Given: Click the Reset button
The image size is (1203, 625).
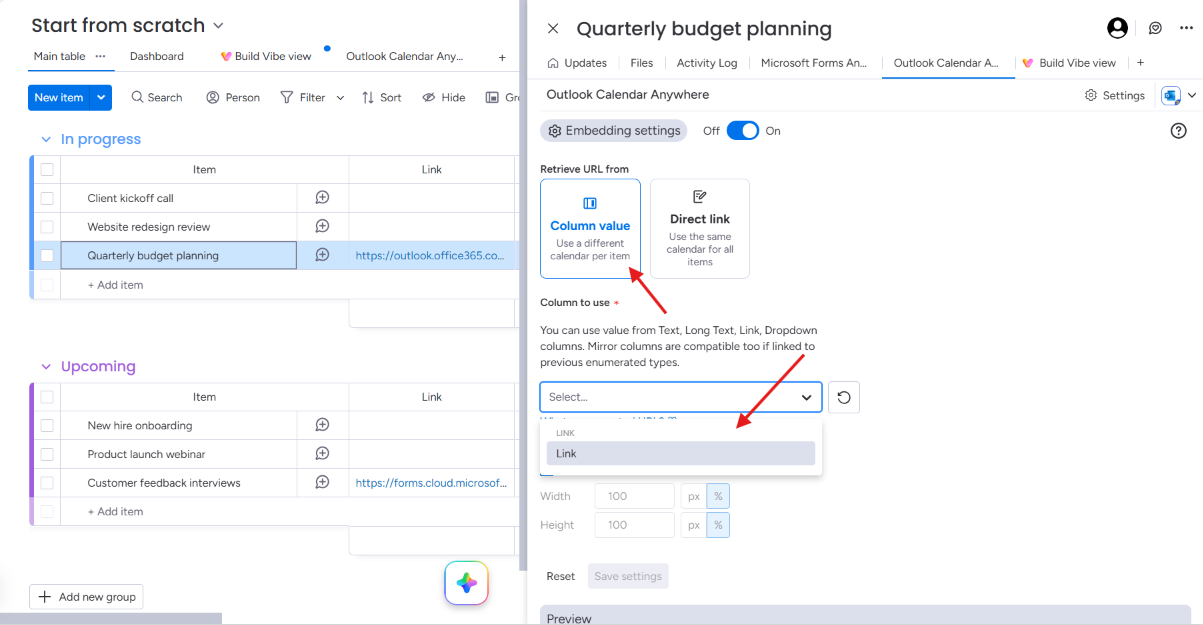Looking at the screenshot, I should pyautogui.click(x=560, y=576).
